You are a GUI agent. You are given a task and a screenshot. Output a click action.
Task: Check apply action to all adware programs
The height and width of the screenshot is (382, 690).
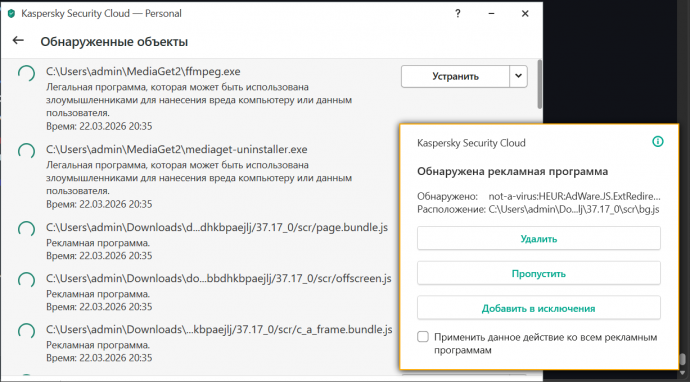point(422,337)
